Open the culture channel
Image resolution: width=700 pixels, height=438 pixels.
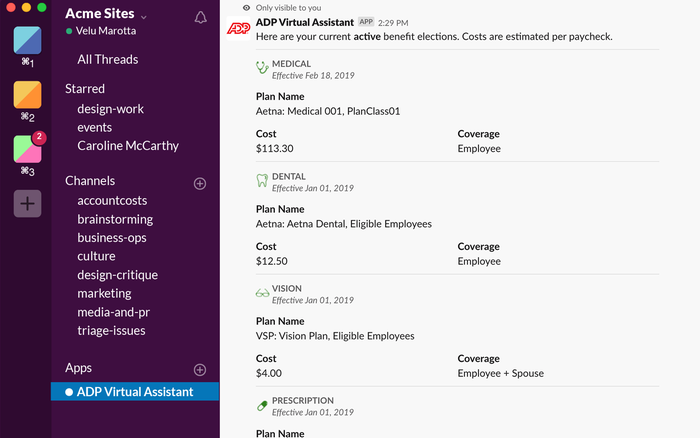coord(96,256)
